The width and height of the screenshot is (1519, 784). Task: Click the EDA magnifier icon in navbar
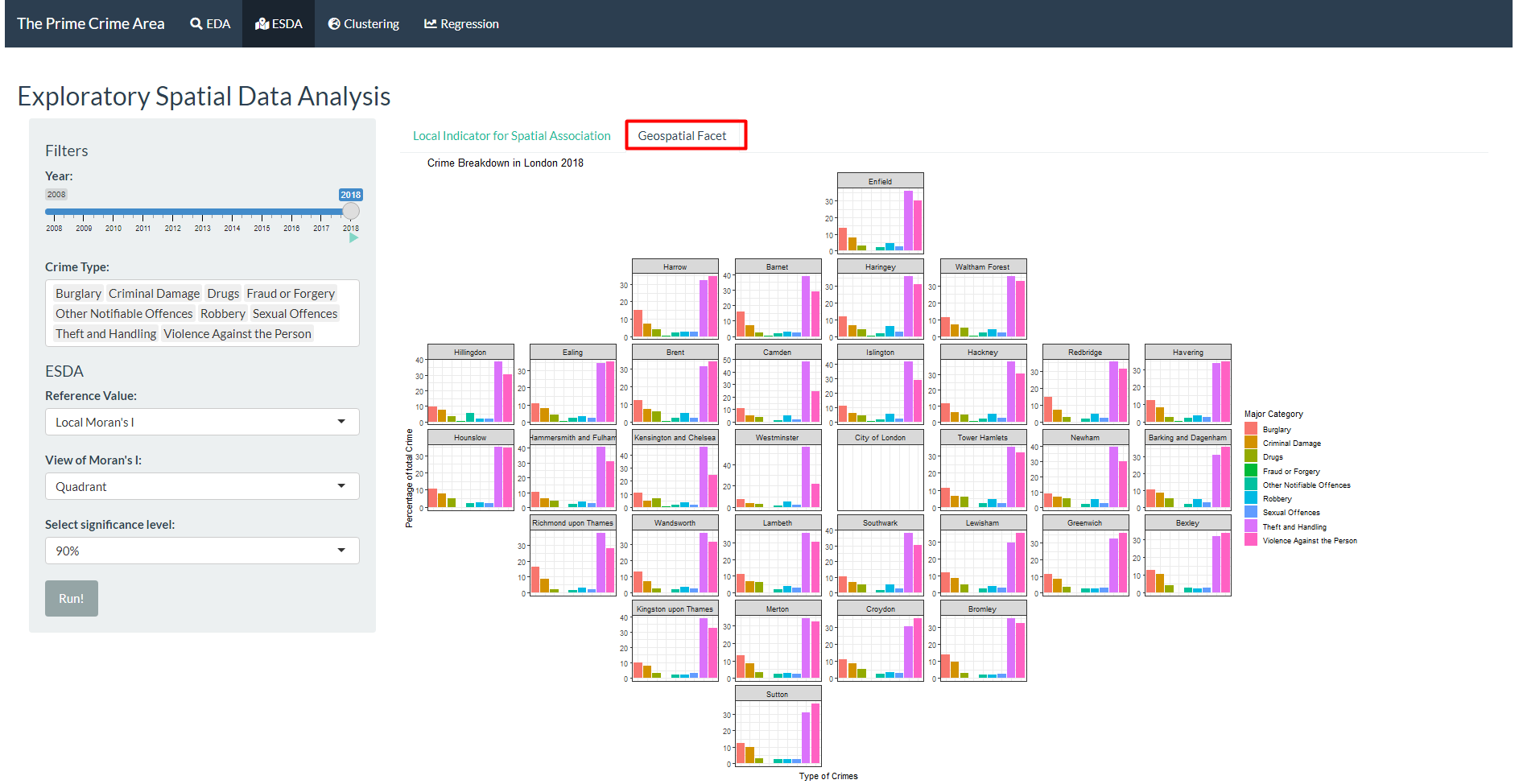coord(196,24)
